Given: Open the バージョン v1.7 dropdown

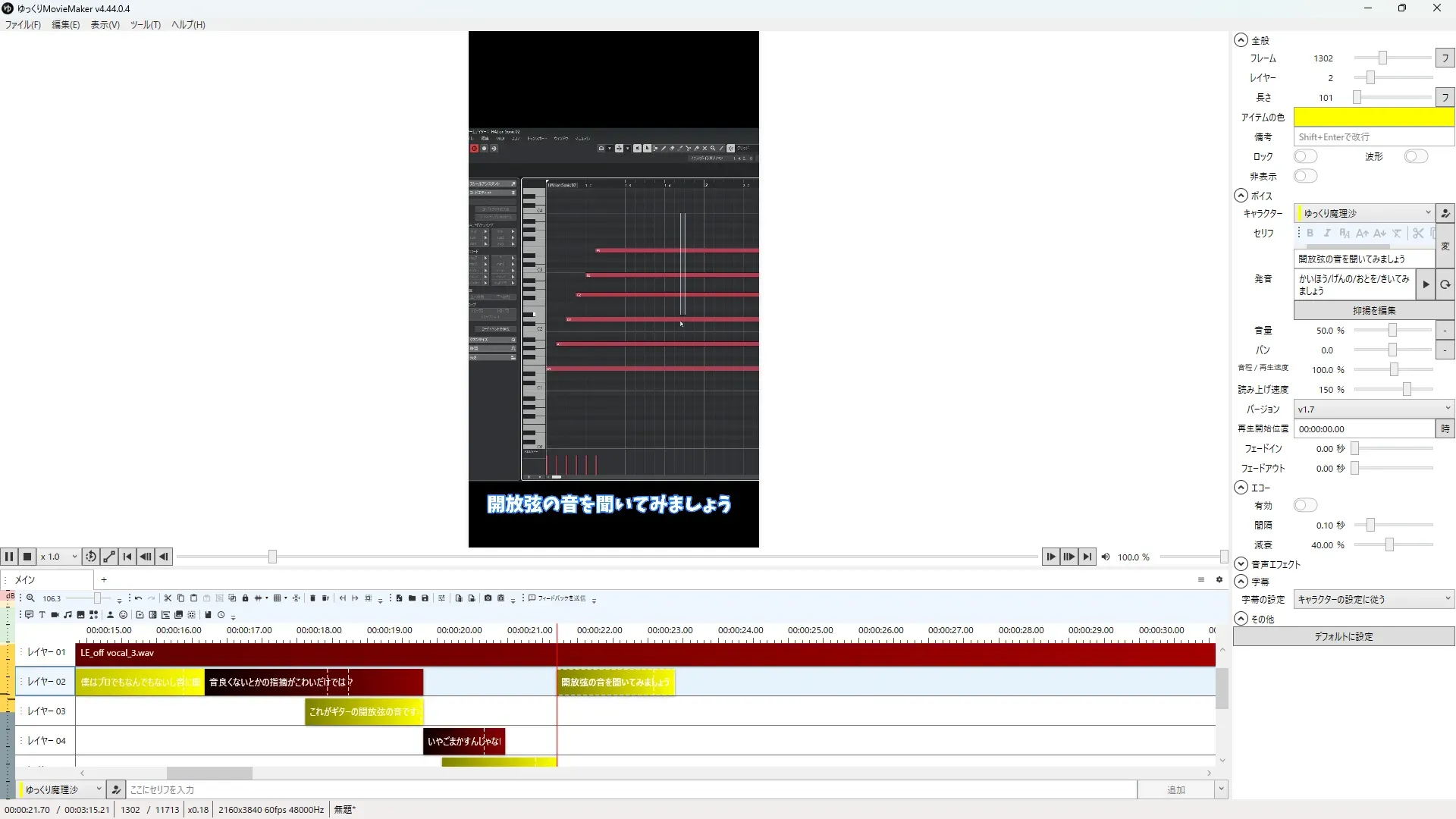Looking at the screenshot, I should (x=1373, y=409).
